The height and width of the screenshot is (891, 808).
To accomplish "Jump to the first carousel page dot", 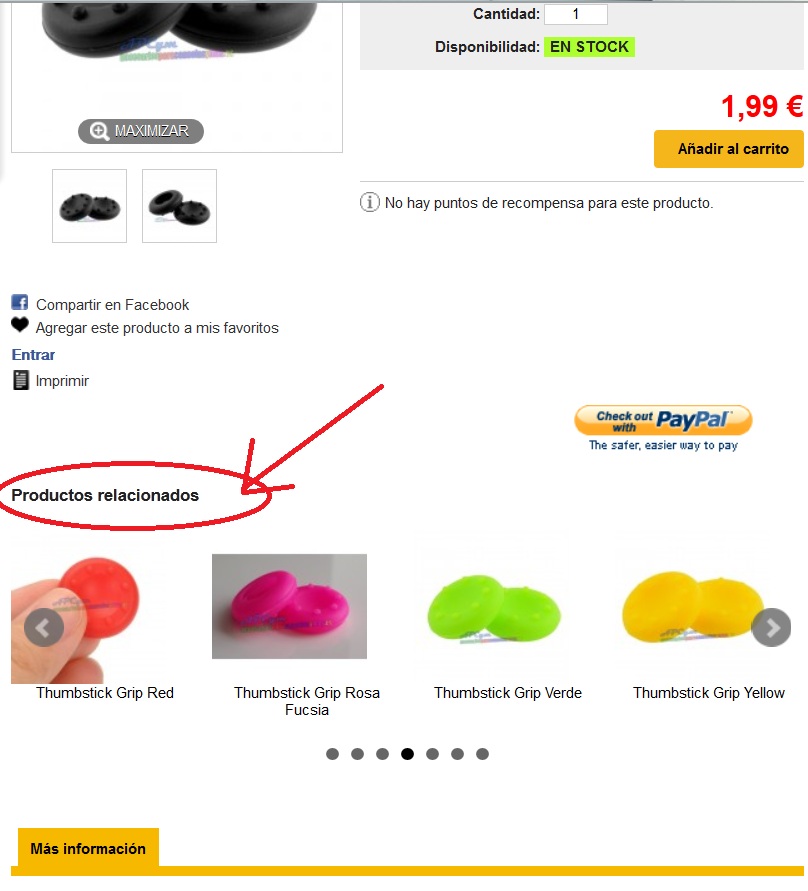I will pos(332,754).
